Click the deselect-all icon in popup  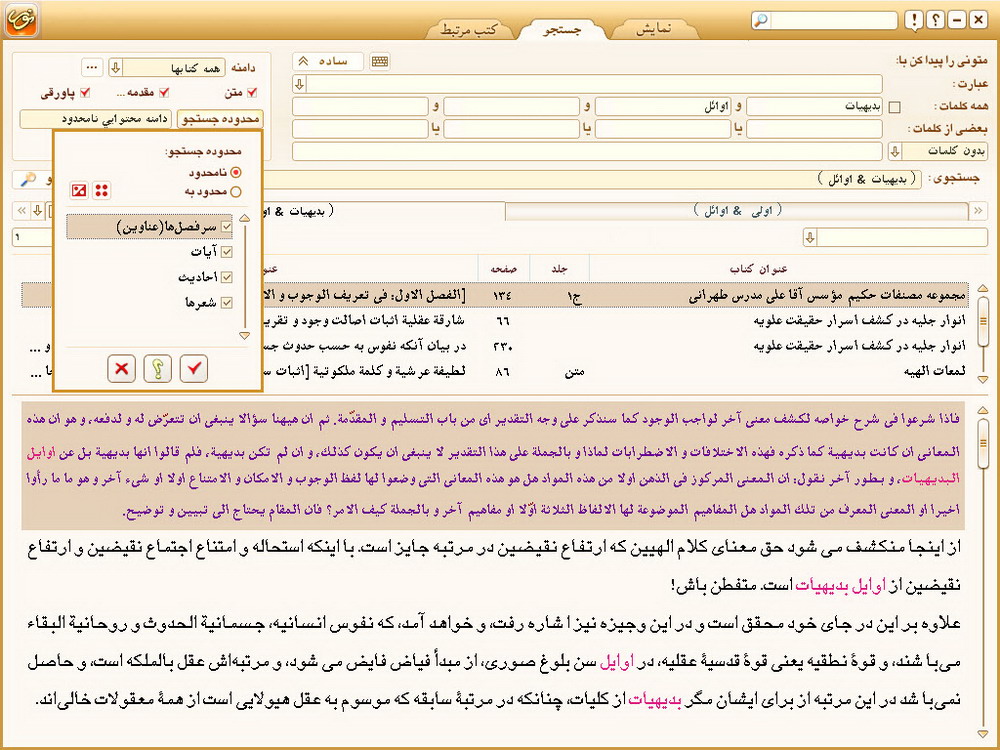pos(79,190)
